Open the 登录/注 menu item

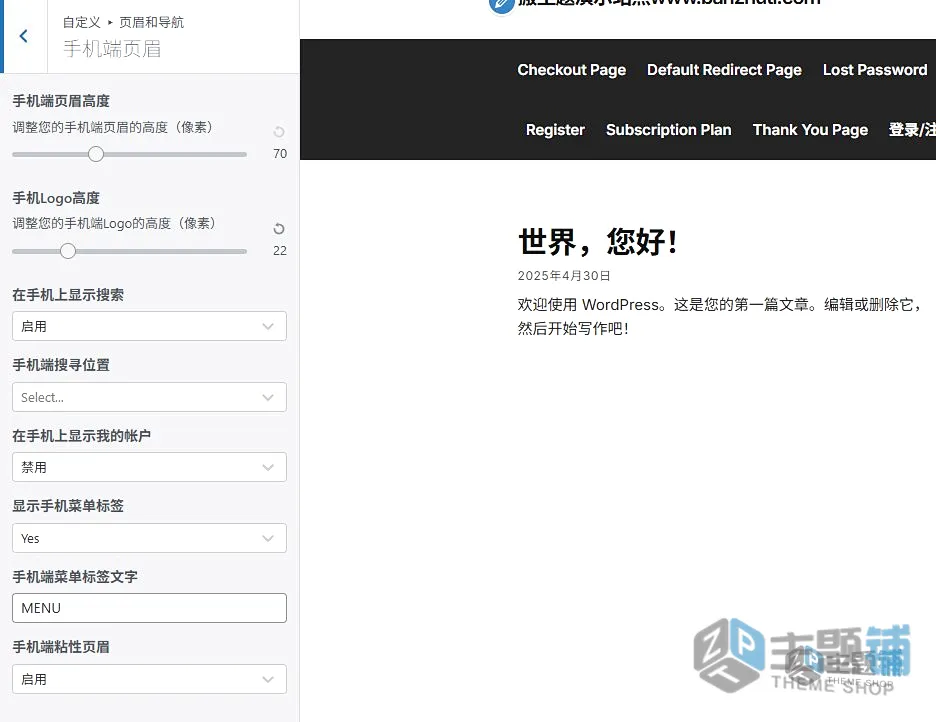pos(912,130)
